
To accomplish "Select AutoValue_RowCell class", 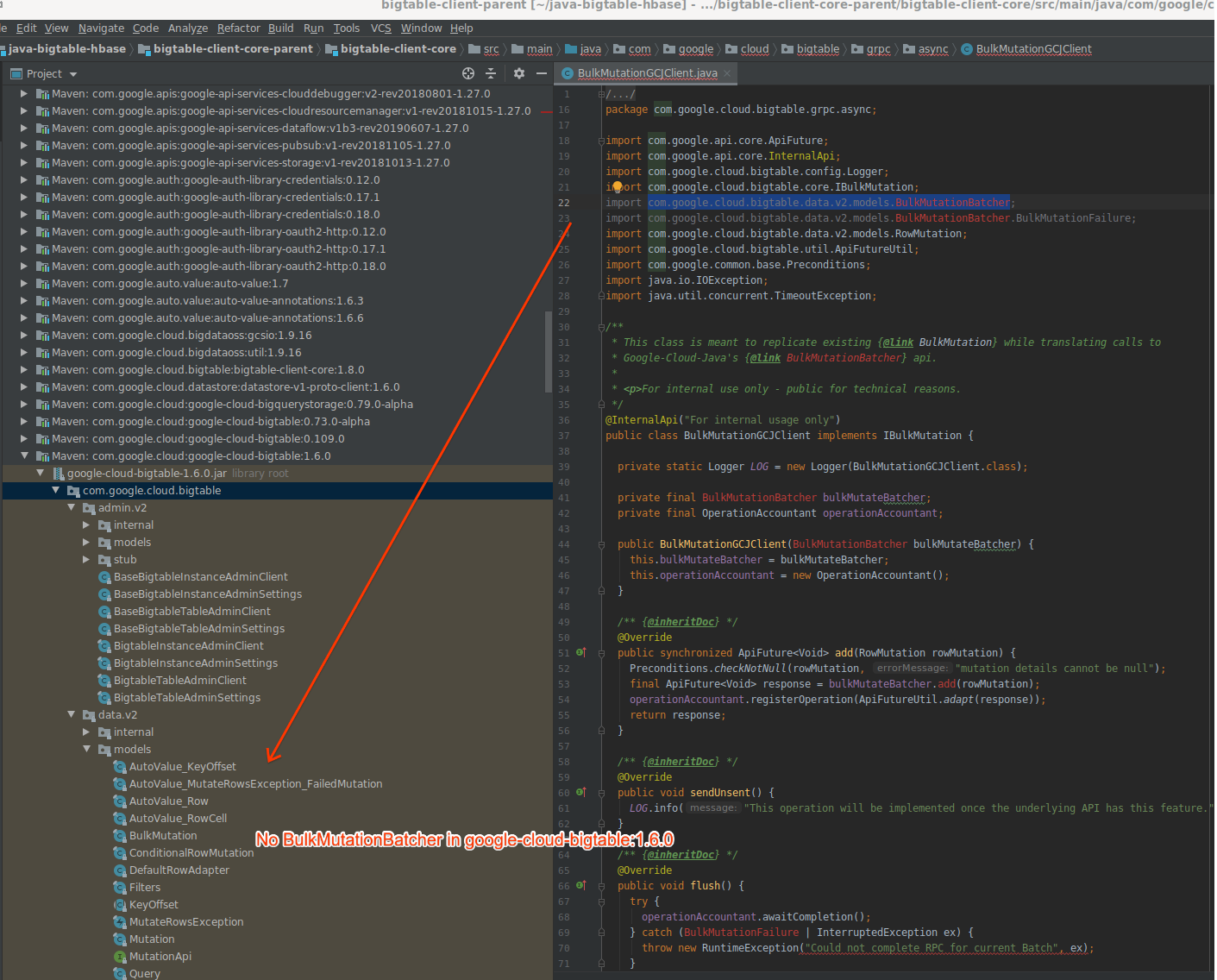I will (x=178, y=818).
